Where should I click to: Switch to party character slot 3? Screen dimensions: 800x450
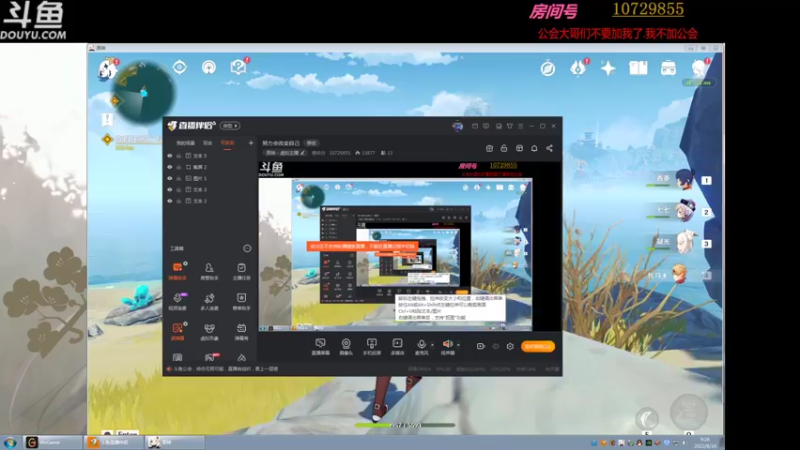[x=684, y=243]
